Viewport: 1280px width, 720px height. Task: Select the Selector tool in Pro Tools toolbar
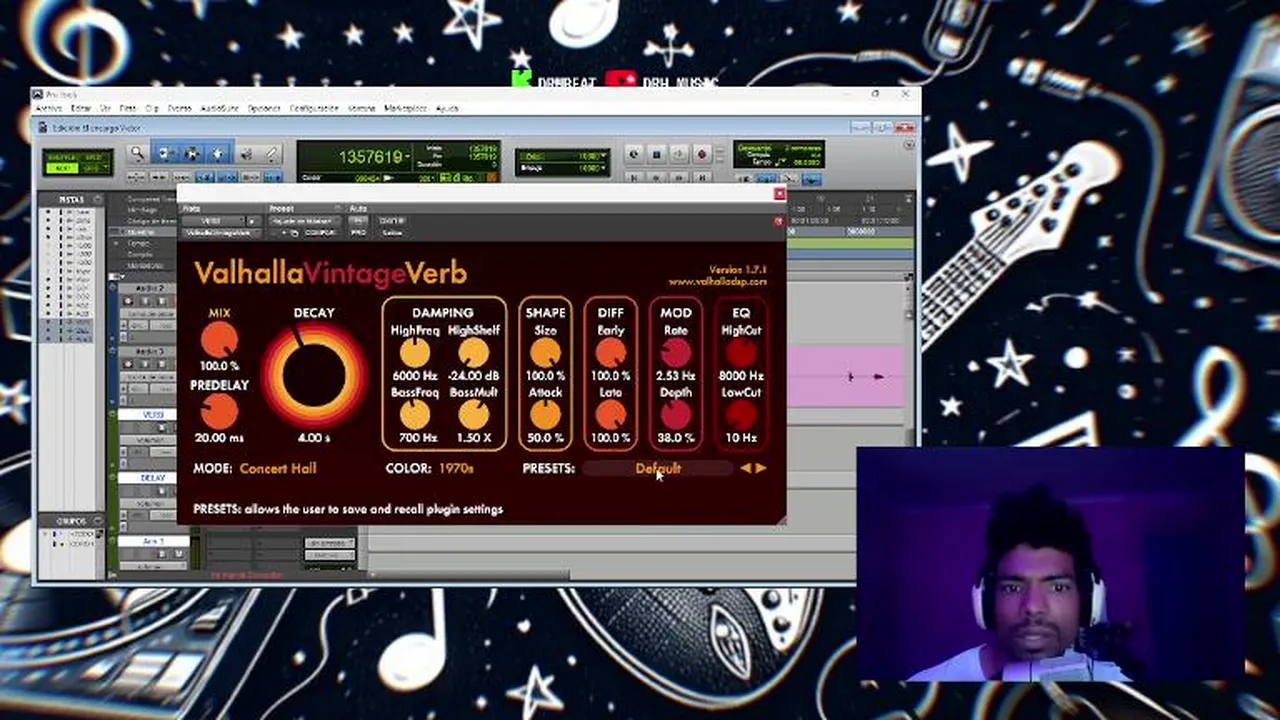pyautogui.click(x=191, y=153)
